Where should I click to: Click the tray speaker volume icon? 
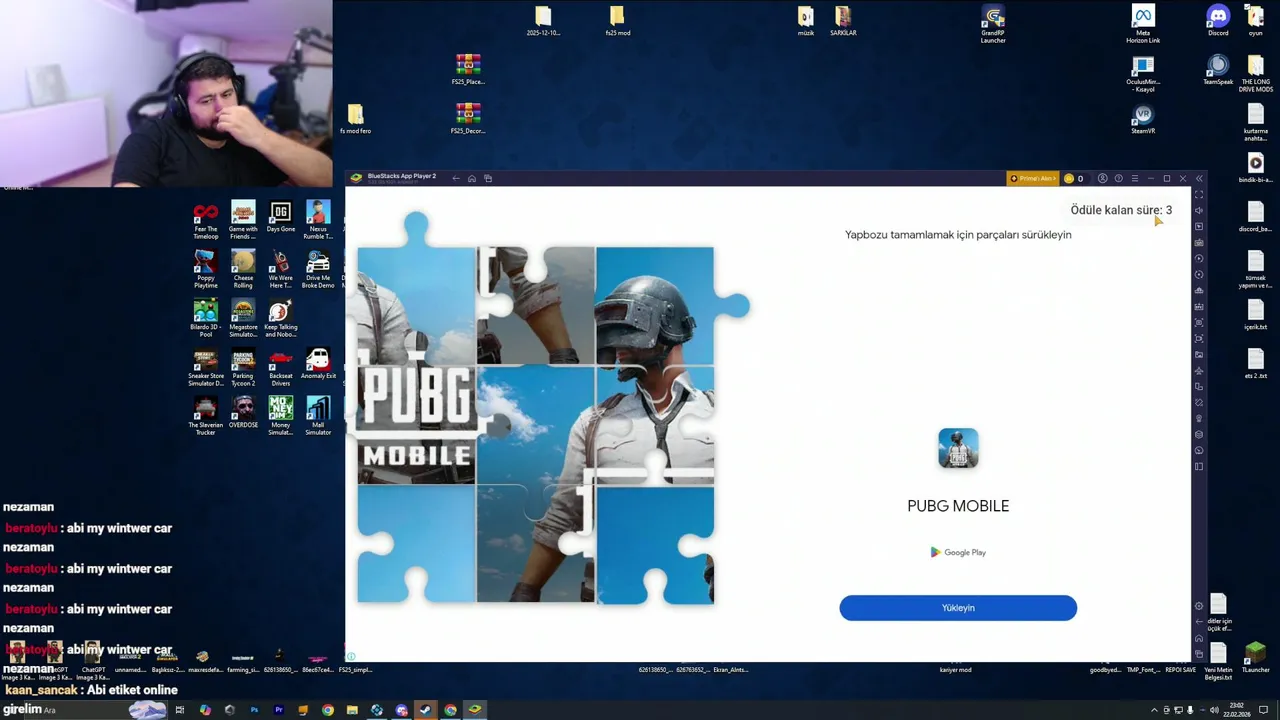pos(1214,710)
